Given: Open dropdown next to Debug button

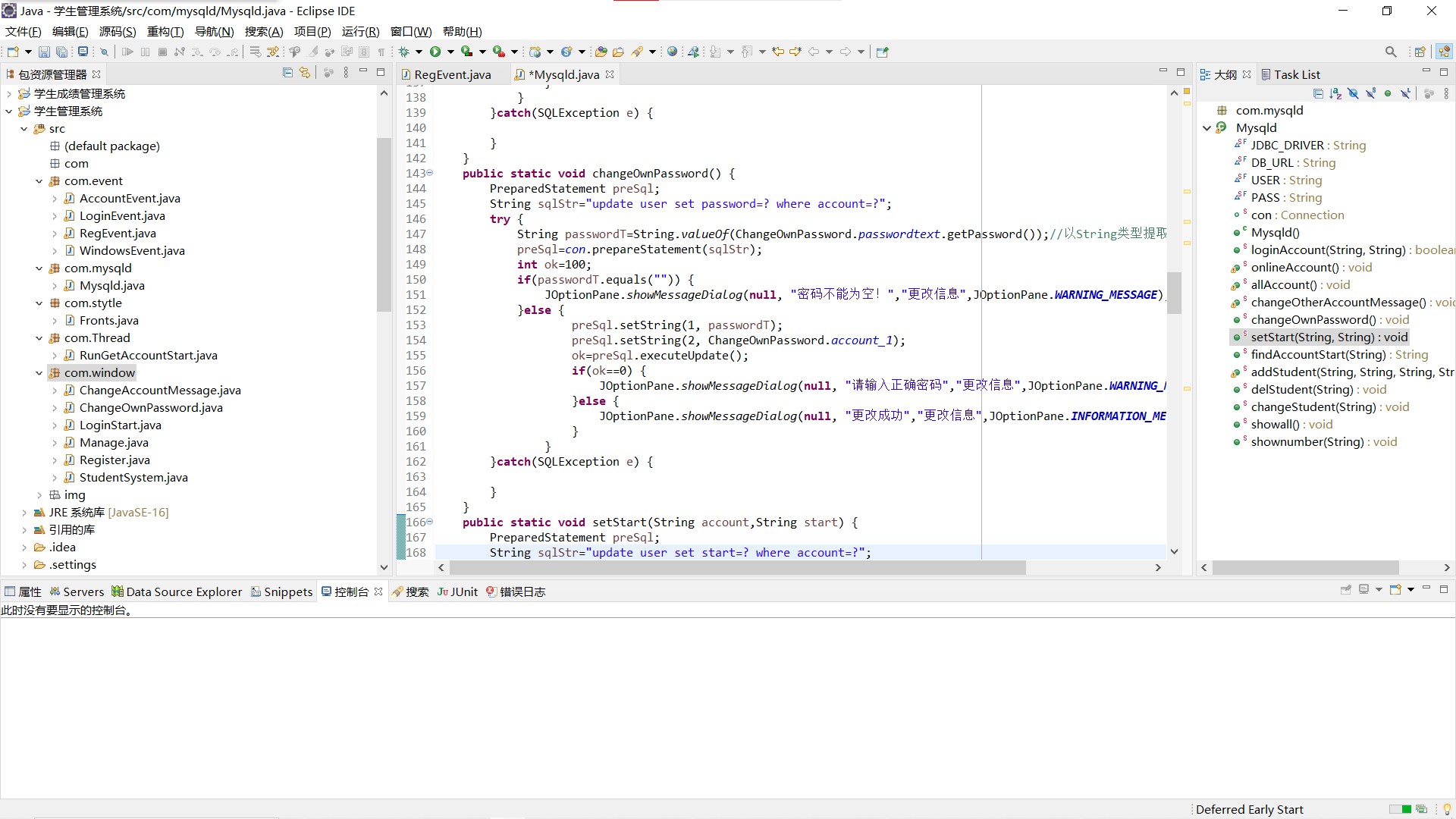Looking at the screenshot, I should pos(418,52).
